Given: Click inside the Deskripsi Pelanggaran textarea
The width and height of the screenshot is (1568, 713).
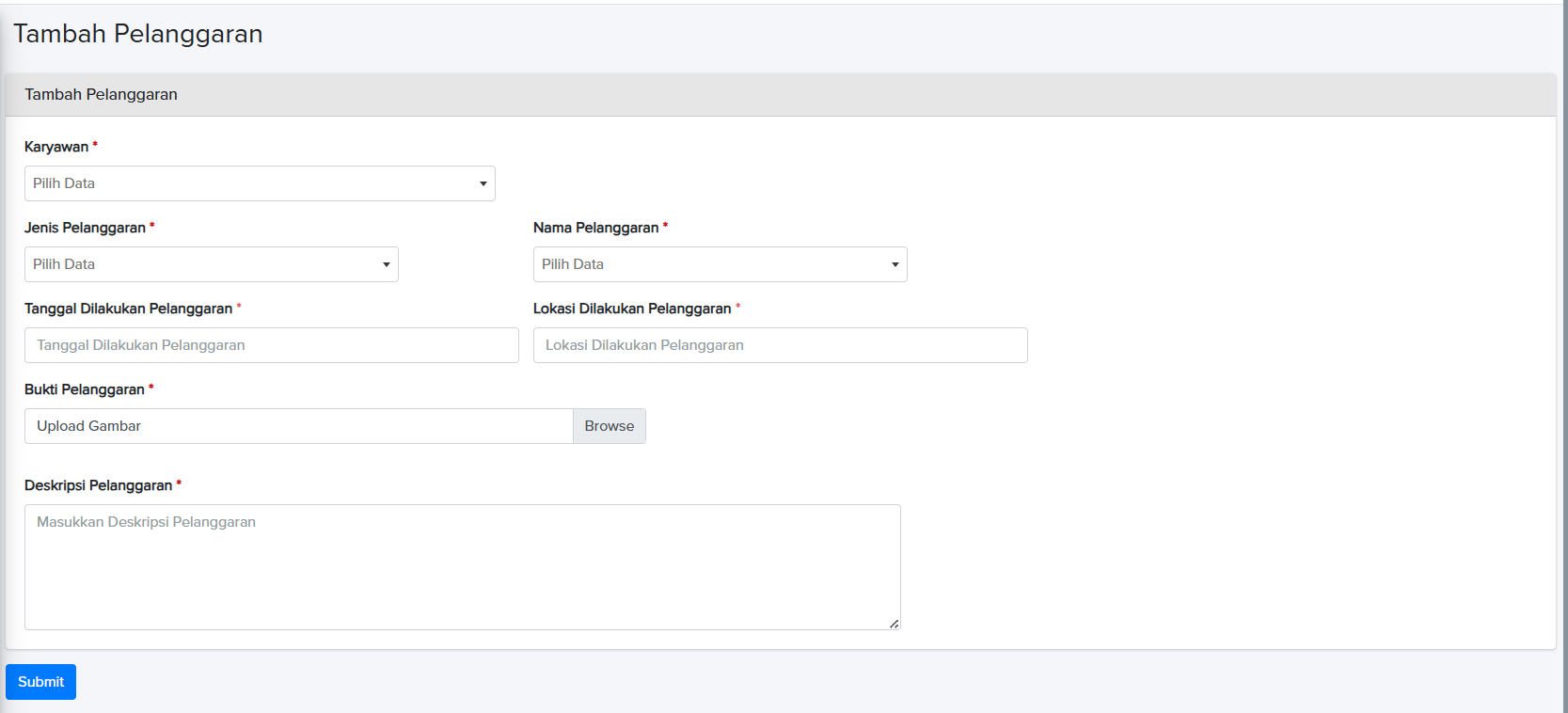Looking at the screenshot, I should 462,566.
